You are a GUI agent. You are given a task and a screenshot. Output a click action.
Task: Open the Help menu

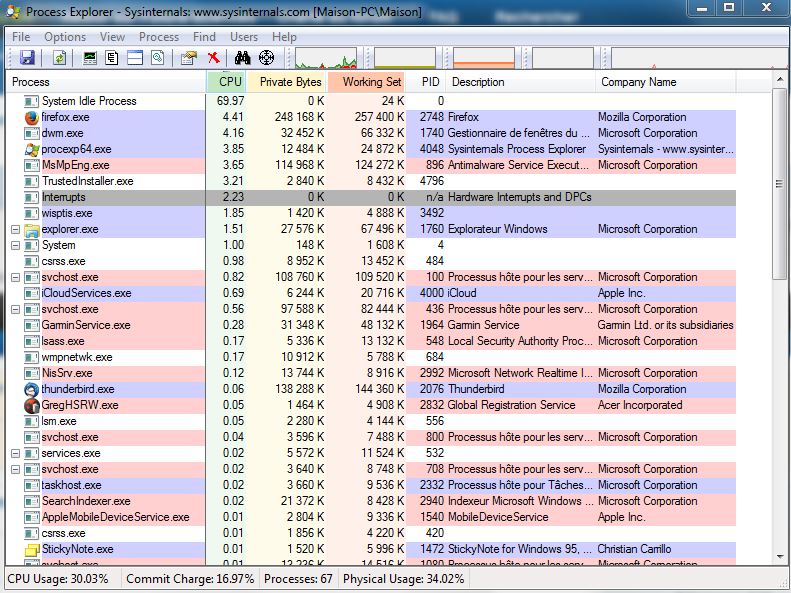pyautogui.click(x=285, y=37)
